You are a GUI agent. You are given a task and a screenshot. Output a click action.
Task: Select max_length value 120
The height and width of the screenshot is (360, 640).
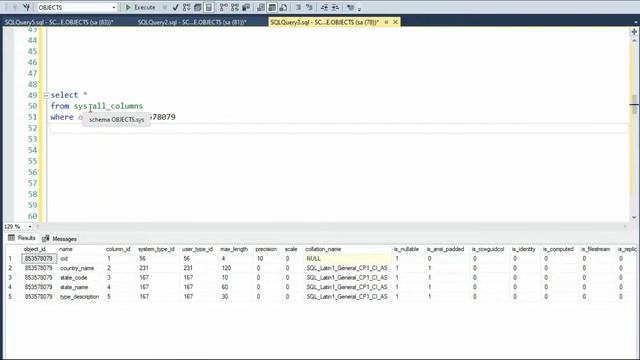[235, 268]
